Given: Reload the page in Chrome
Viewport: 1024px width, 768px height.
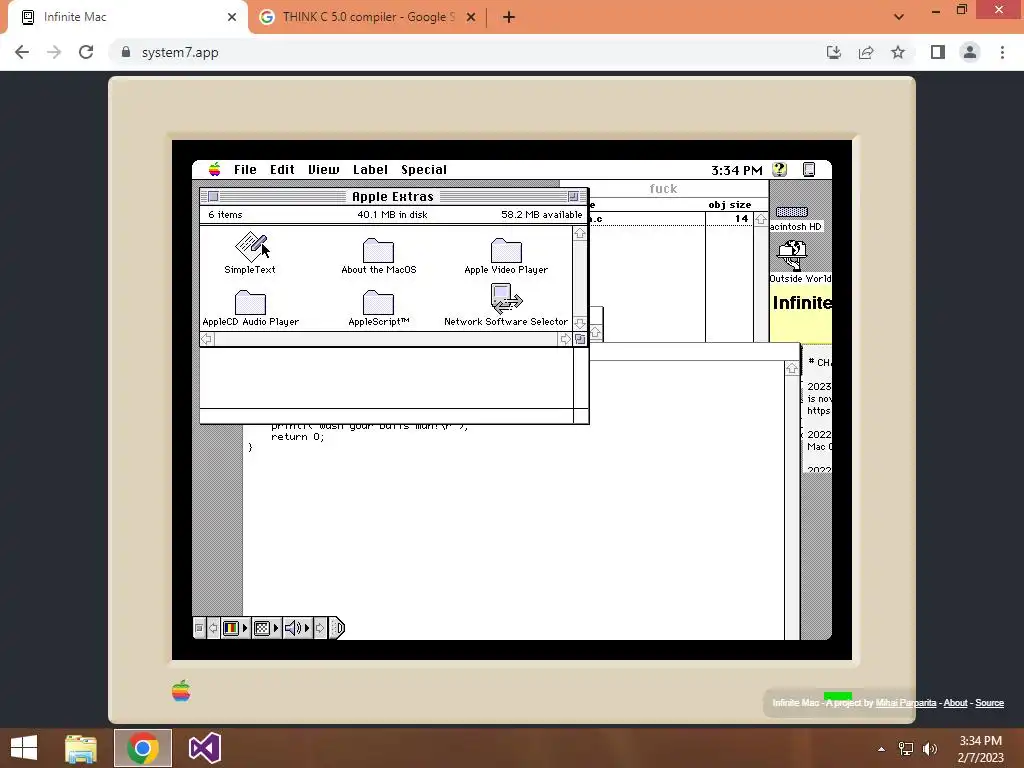Looking at the screenshot, I should (x=86, y=52).
